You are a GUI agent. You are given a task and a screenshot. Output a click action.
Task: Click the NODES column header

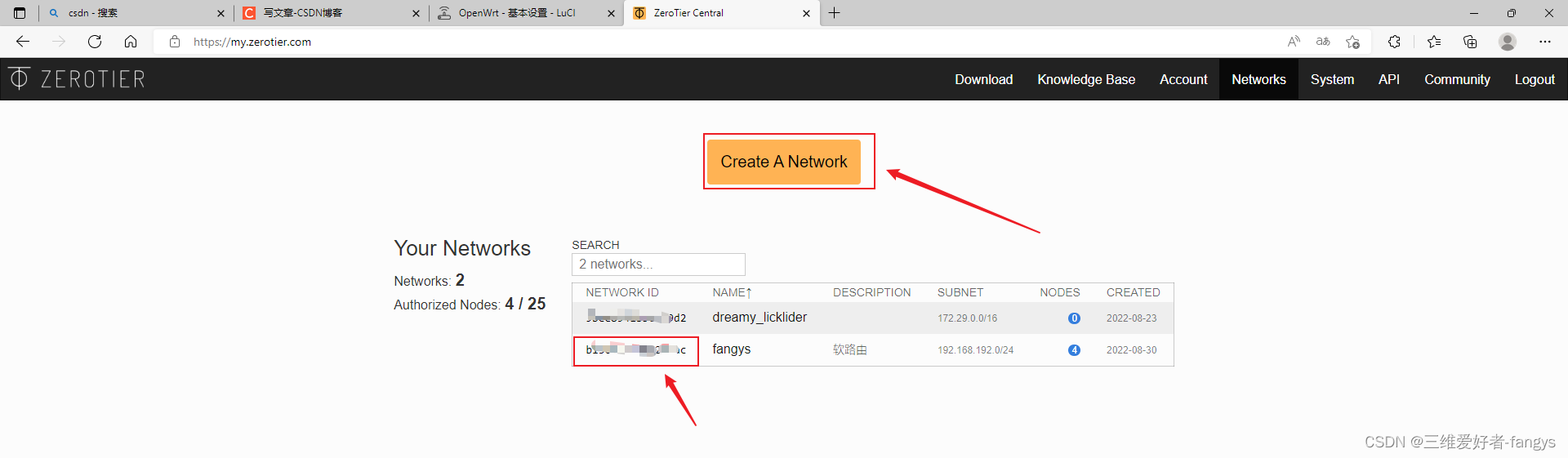pyautogui.click(x=1060, y=292)
